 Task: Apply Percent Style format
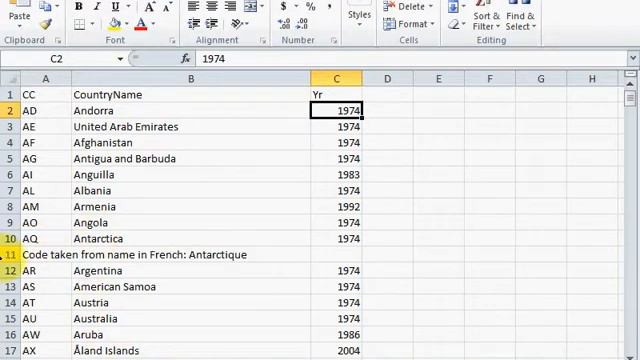coord(311,6)
